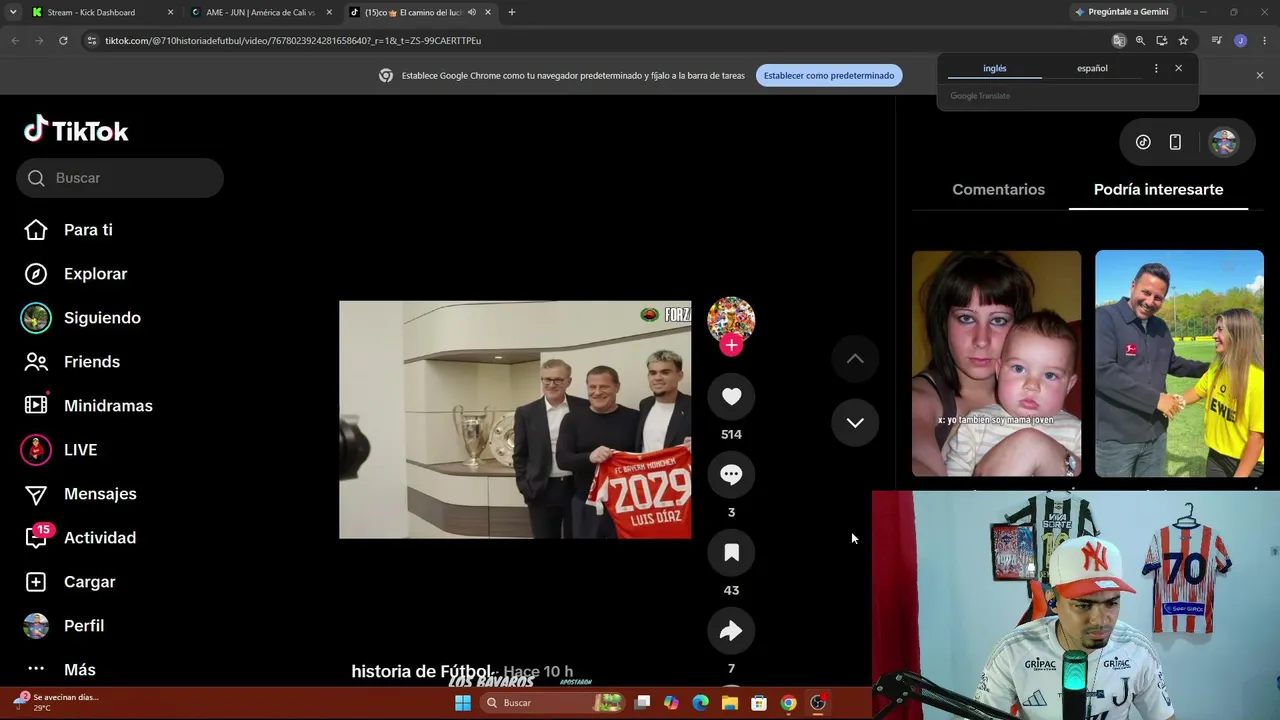Open TikTok home via the logo
Screen dimensions: 1280x720
click(76, 130)
